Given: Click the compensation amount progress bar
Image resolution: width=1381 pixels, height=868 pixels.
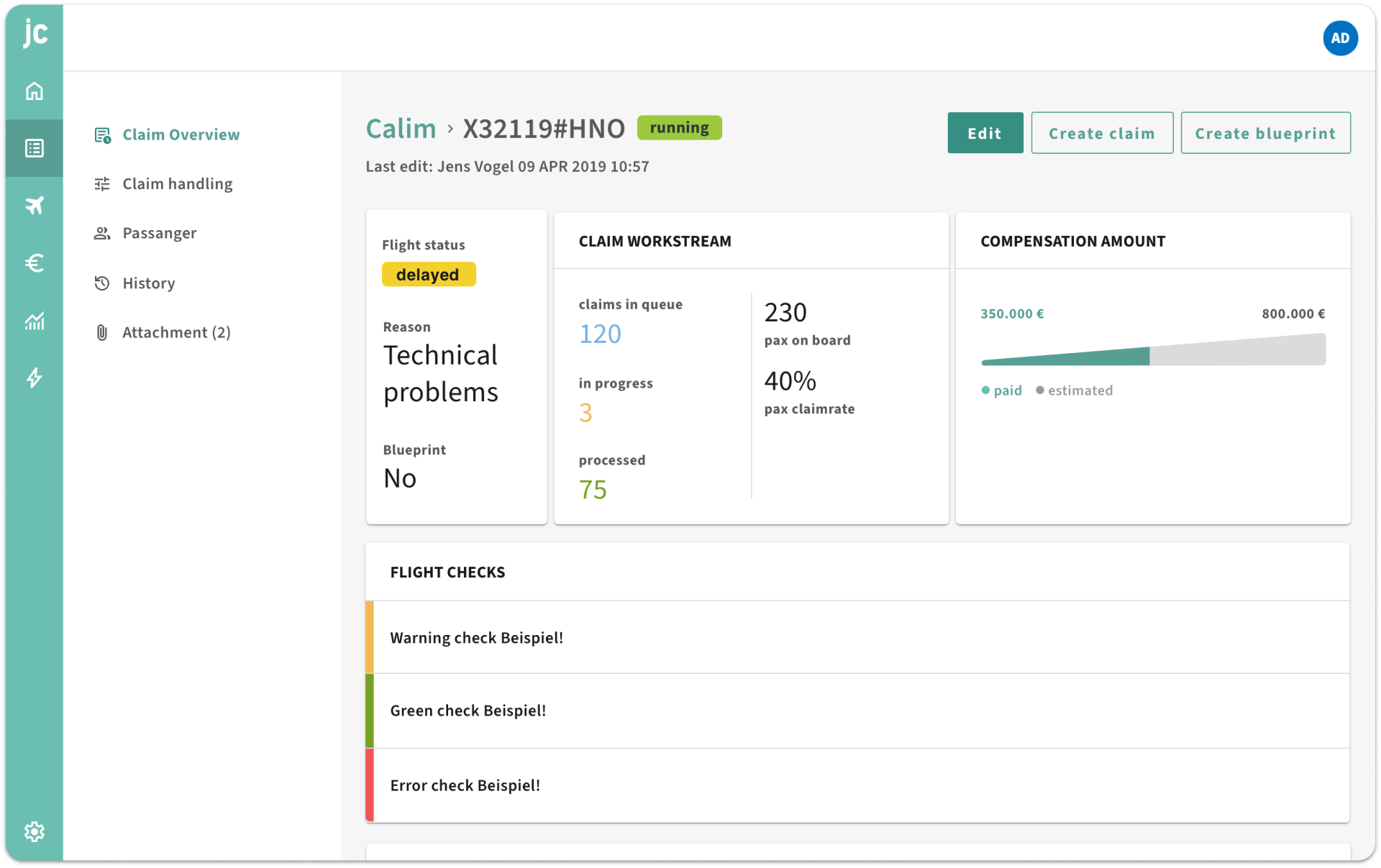Looking at the screenshot, I should pos(1152,352).
